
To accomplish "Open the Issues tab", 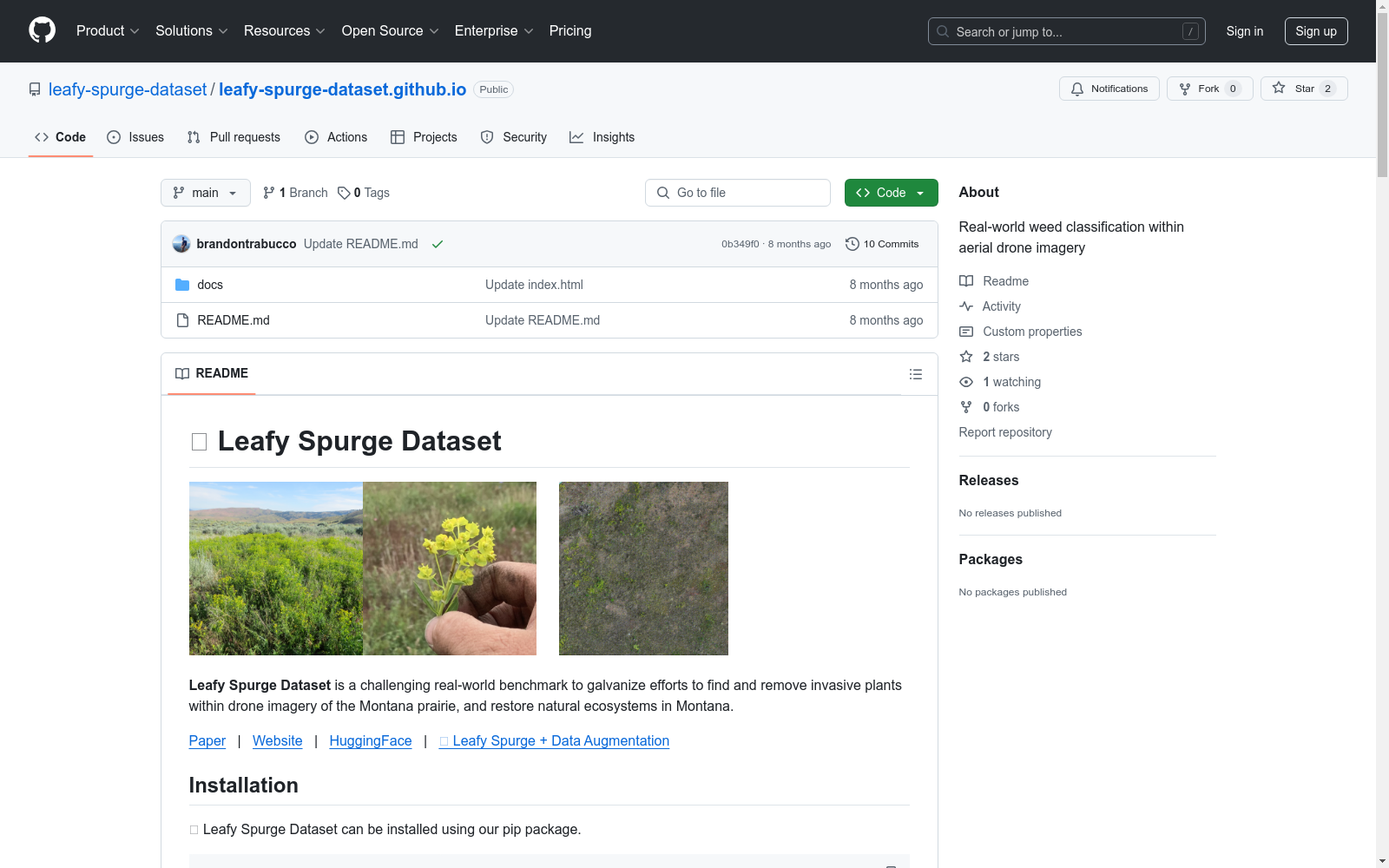I will tap(135, 137).
